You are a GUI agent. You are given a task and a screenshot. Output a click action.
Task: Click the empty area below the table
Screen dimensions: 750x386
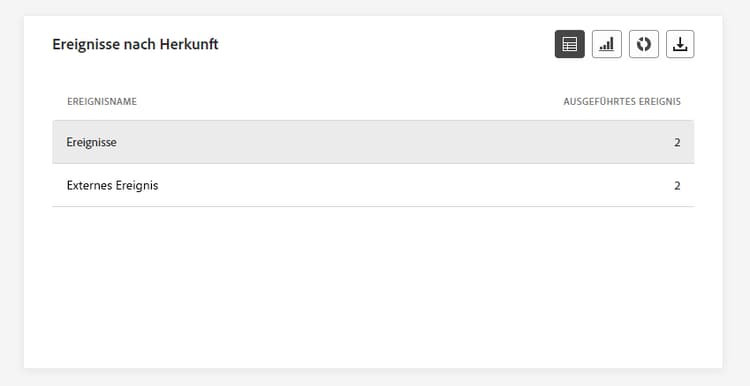click(373, 287)
